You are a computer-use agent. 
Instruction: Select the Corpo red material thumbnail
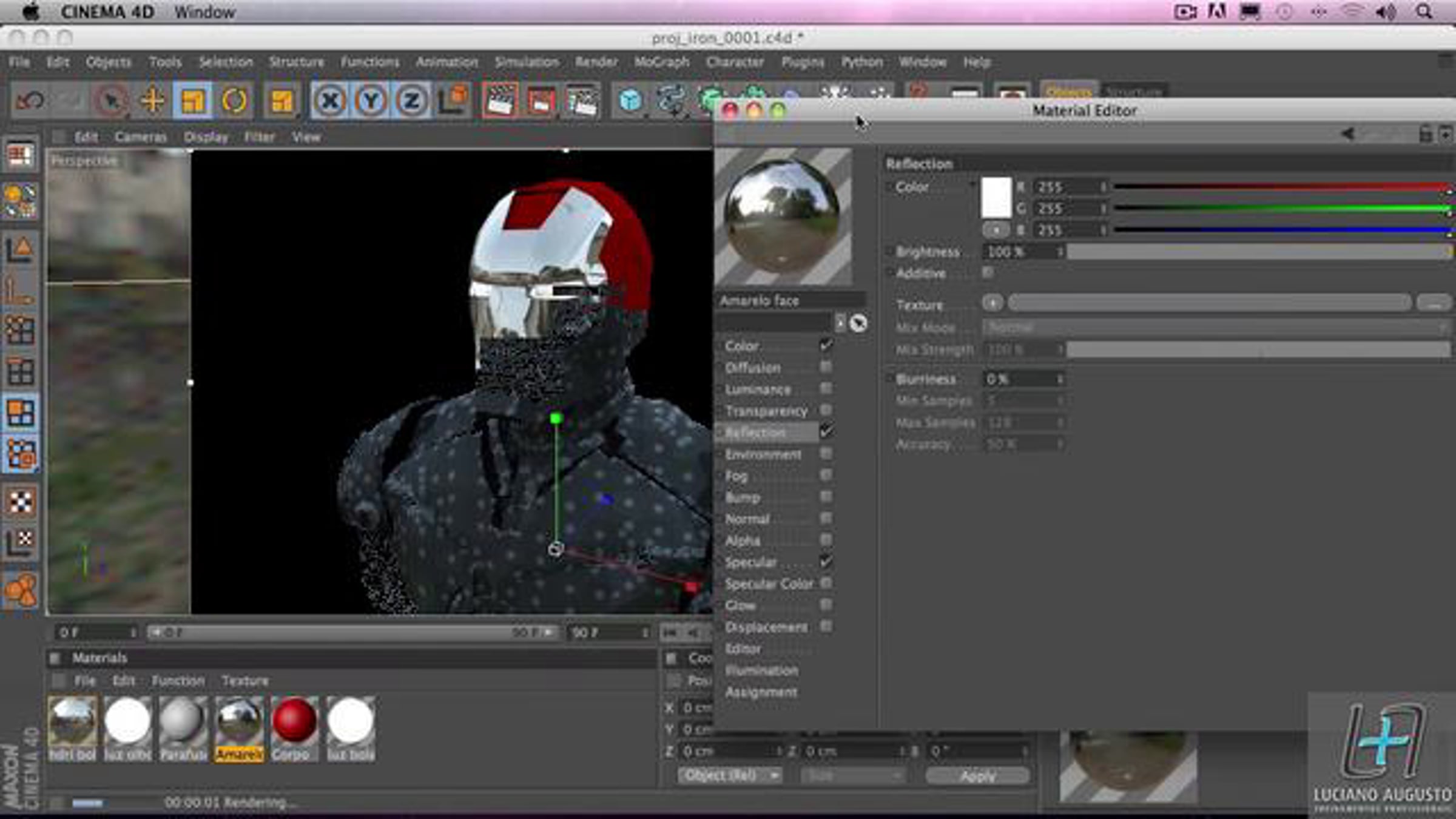[x=294, y=728]
